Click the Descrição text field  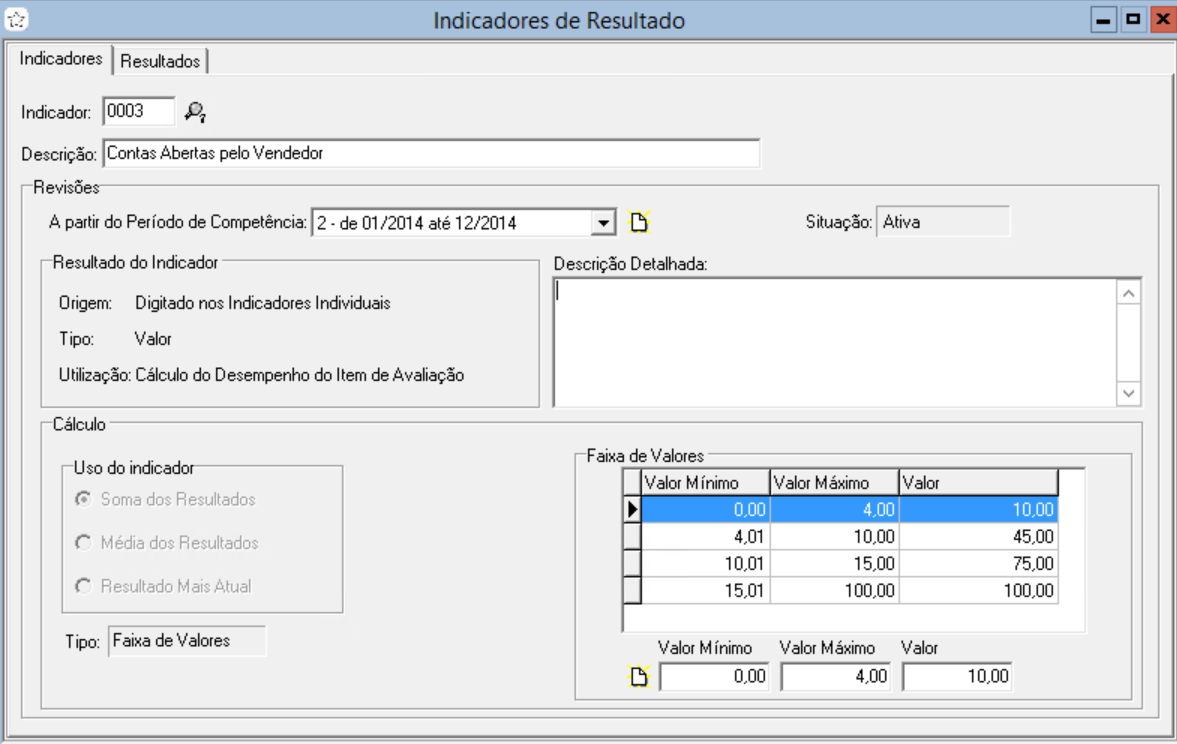pyautogui.click(x=430, y=154)
